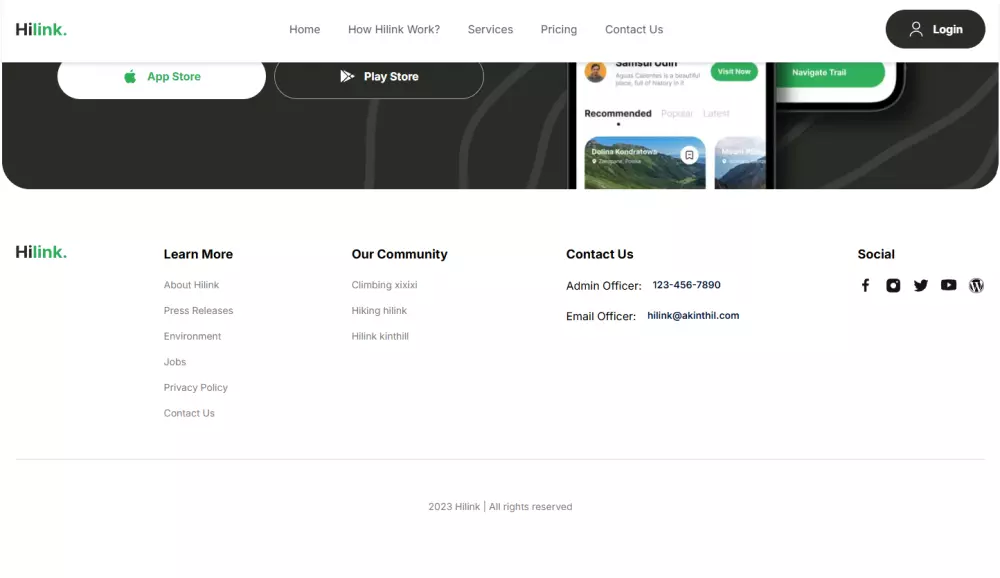Download from Play Store button

pyautogui.click(x=379, y=77)
